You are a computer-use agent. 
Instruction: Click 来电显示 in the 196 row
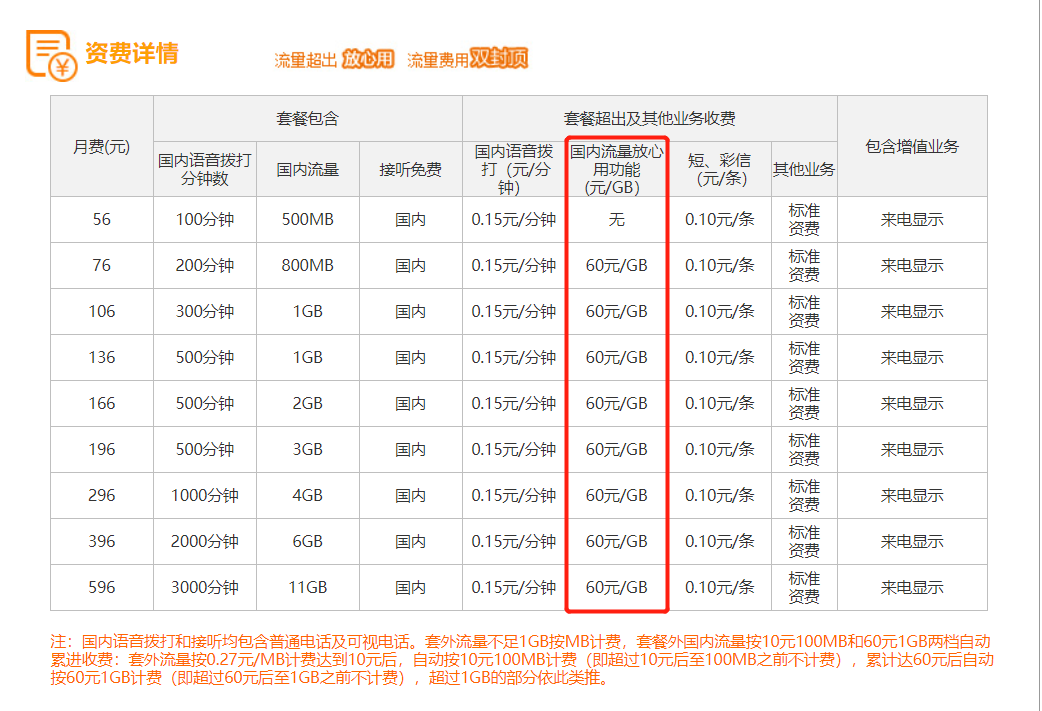912,449
